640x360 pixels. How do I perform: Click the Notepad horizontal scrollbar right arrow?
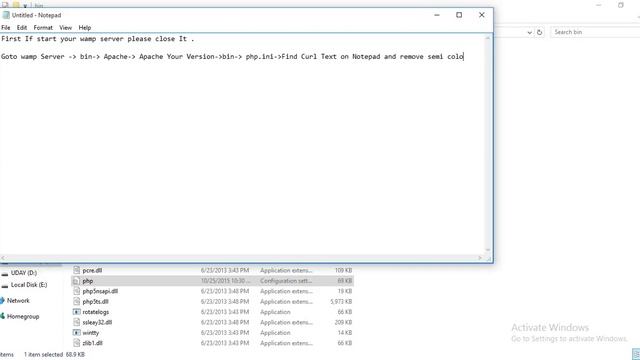(480, 258)
